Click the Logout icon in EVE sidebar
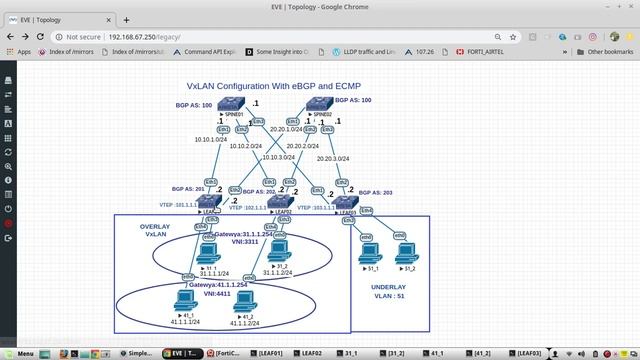 pos(8,238)
